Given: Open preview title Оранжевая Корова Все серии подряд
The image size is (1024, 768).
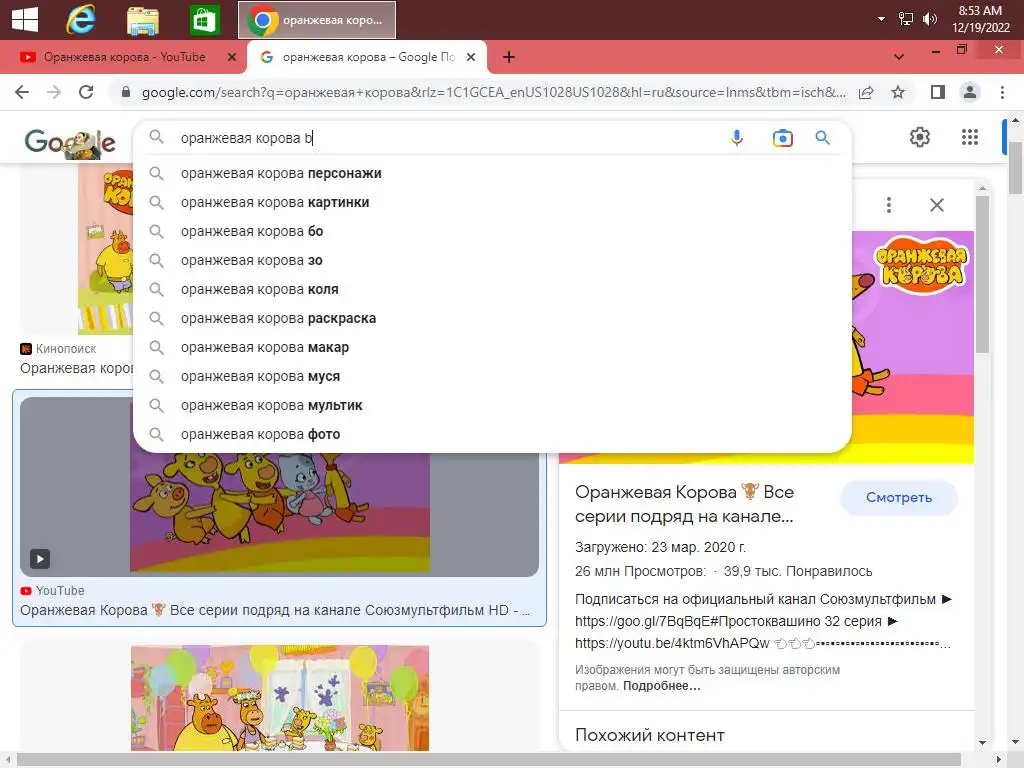Looking at the screenshot, I should point(684,504).
